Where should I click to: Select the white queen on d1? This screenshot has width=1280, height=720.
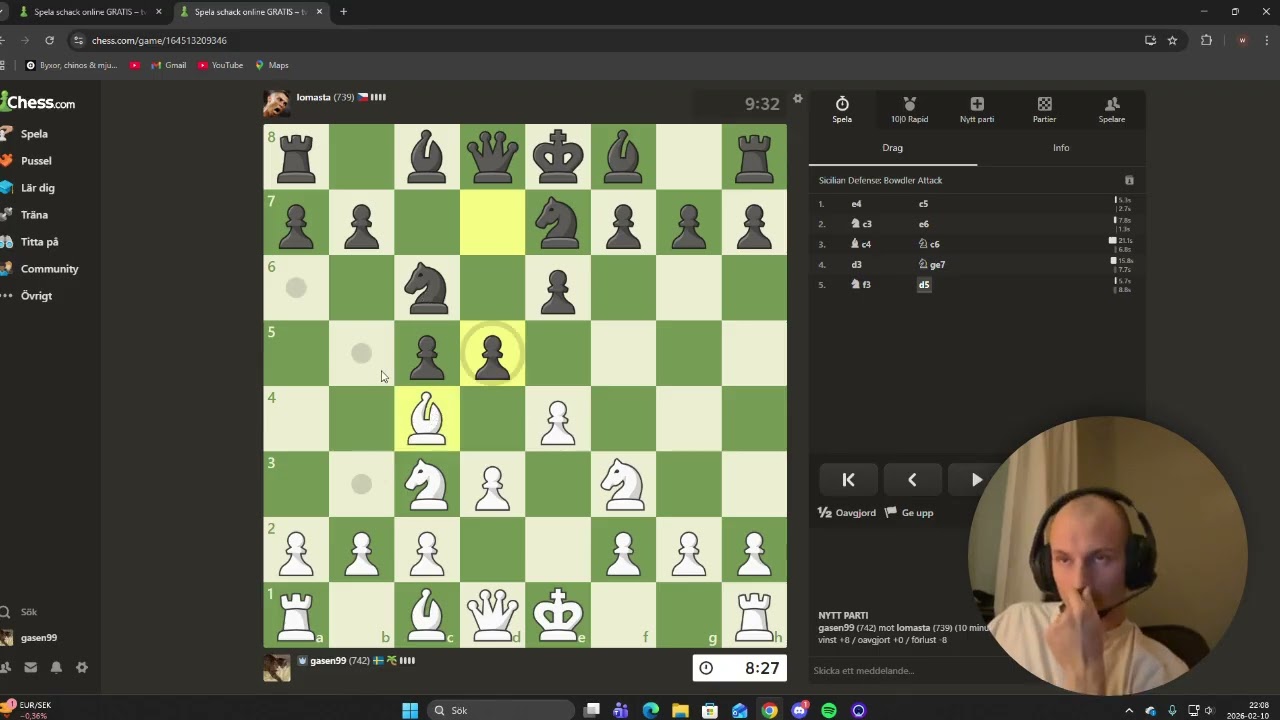(x=492, y=614)
